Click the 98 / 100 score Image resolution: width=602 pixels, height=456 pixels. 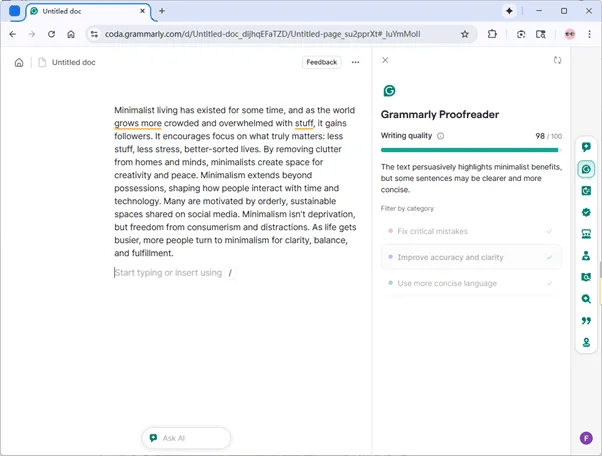pyautogui.click(x=548, y=136)
